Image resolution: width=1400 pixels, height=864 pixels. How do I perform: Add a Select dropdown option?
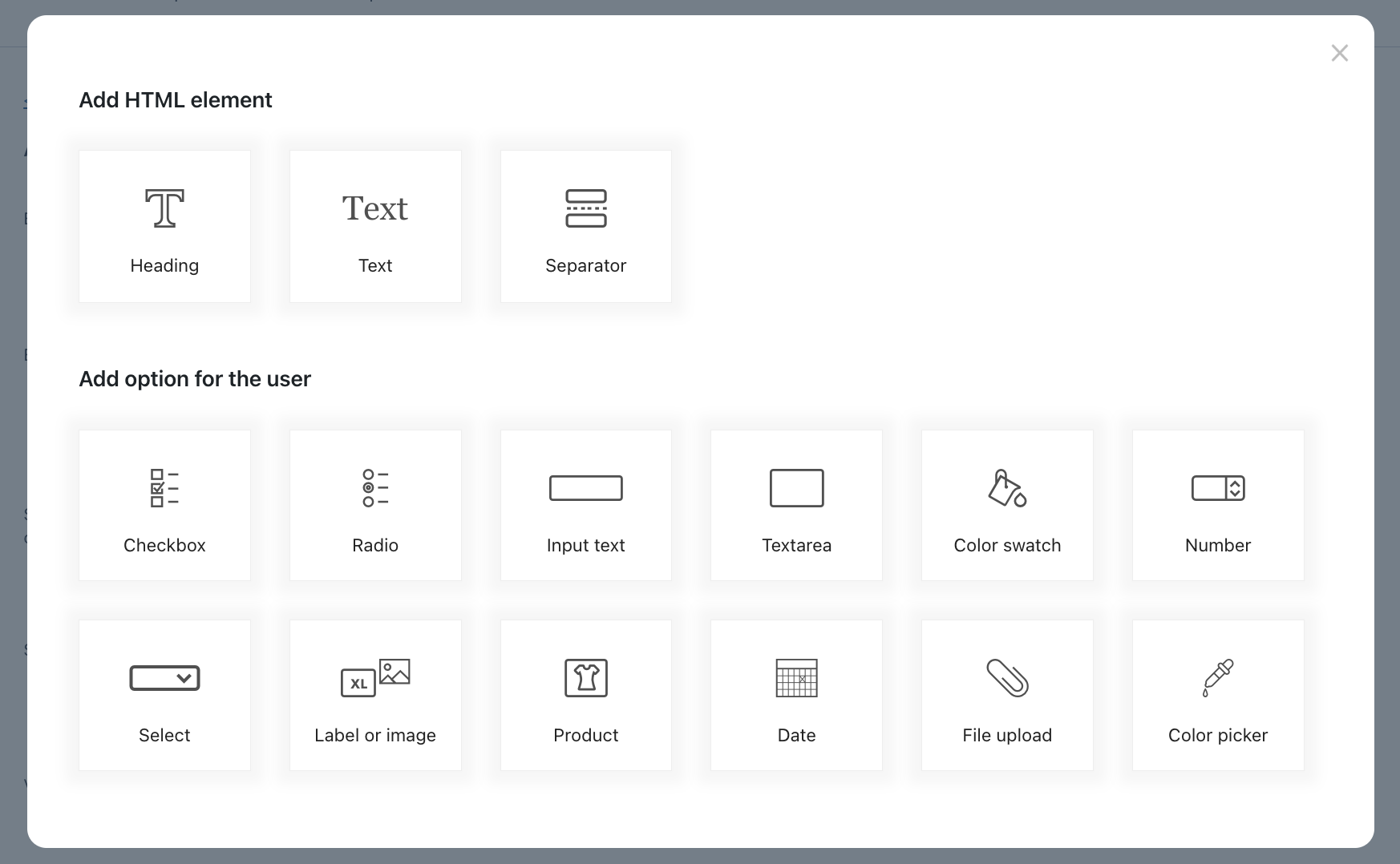(x=164, y=695)
